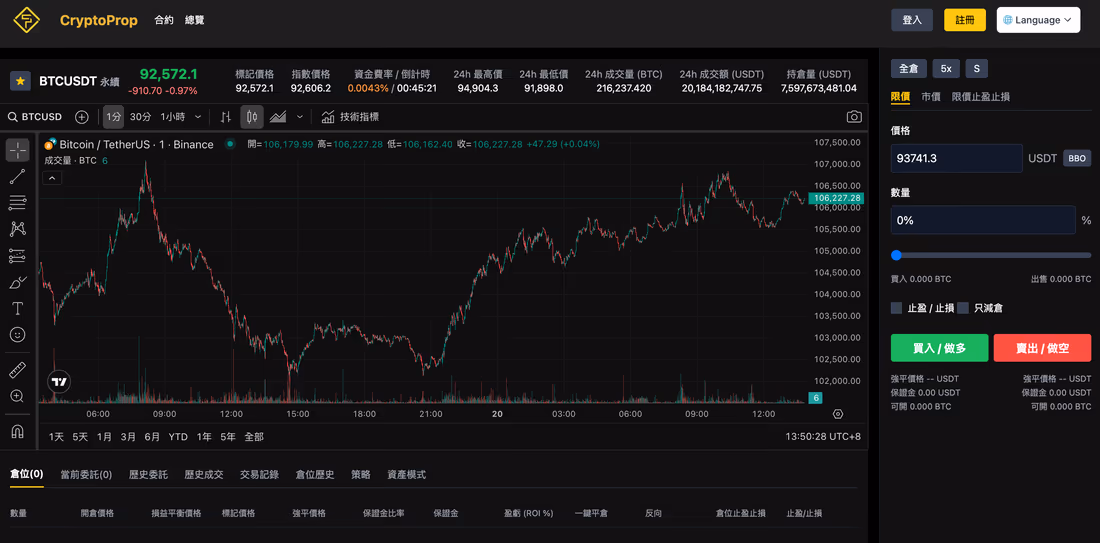This screenshot has height=543, width=1100.
Task: Click the price input field 93741.3
Action: (957, 159)
